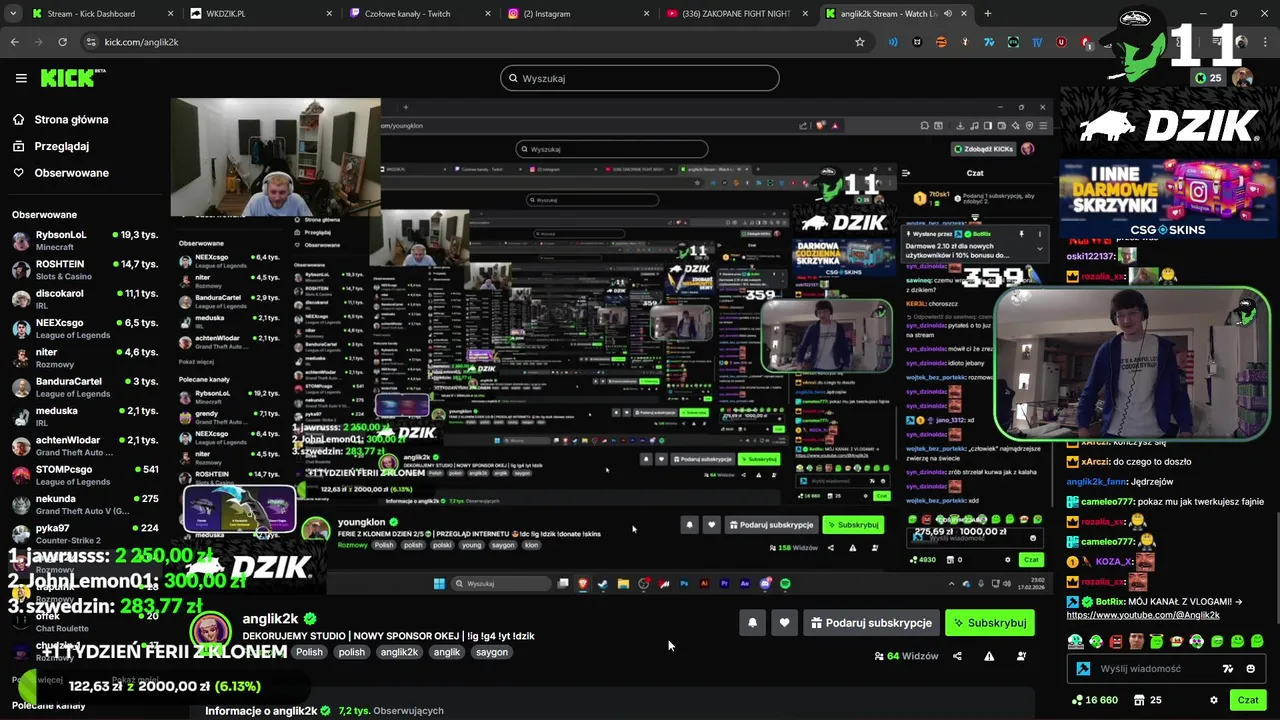Open the channel points balance showing 16 660
Image resolution: width=1280 pixels, height=720 pixels.
(x=1094, y=700)
